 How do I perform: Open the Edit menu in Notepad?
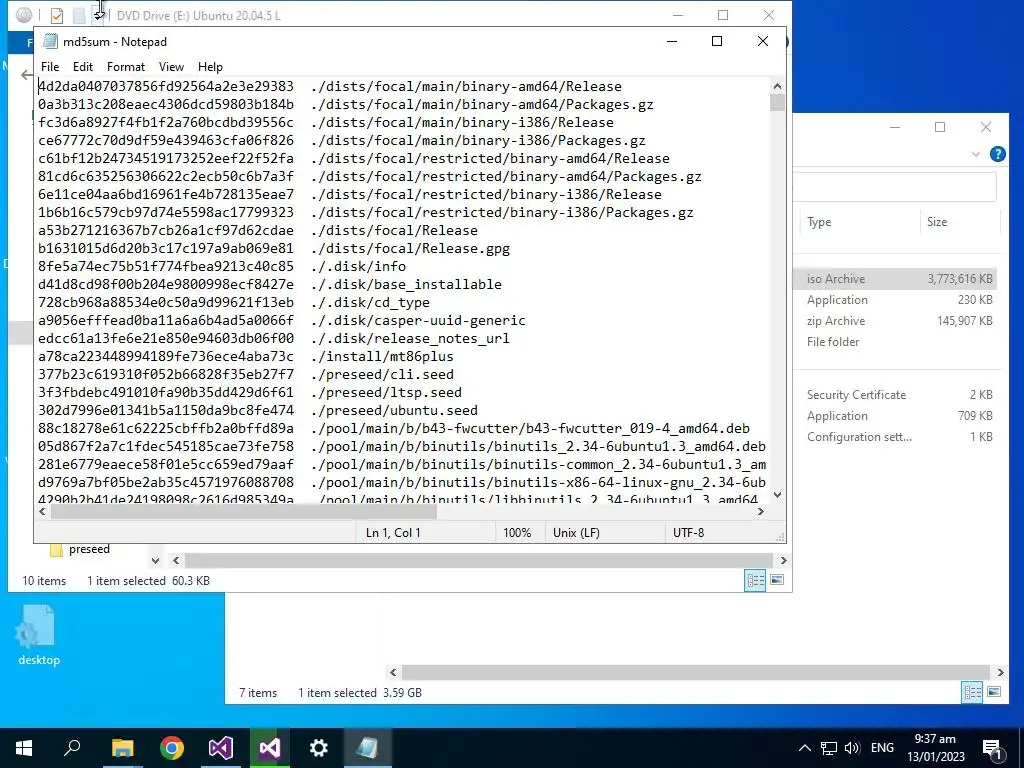(83, 67)
